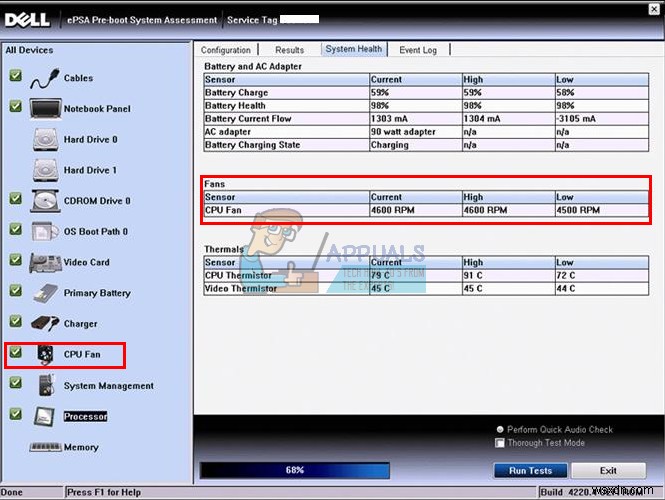
Task: Enable Thorough Test Mode checkbox
Action: (x=500, y=443)
